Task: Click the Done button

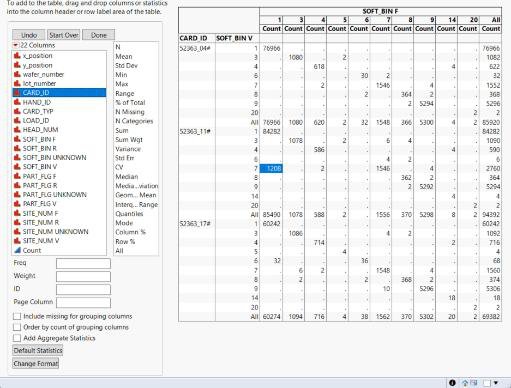Action: point(99,35)
